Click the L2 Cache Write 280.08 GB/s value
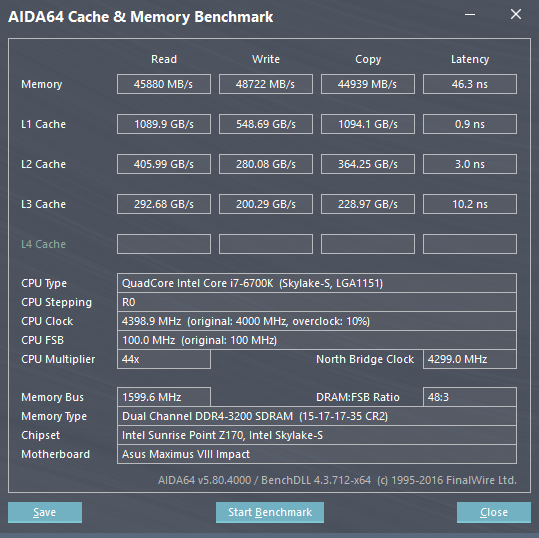This screenshot has height=538, width=539. tap(266, 164)
